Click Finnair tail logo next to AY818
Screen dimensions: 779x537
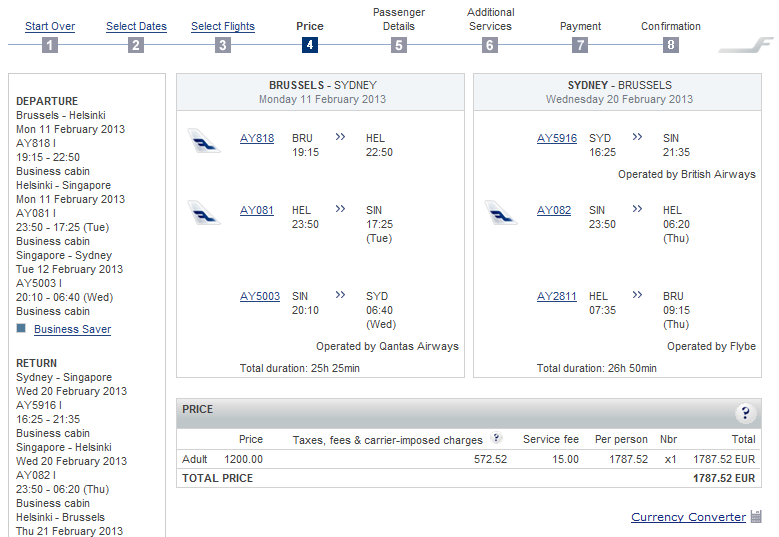(x=204, y=140)
